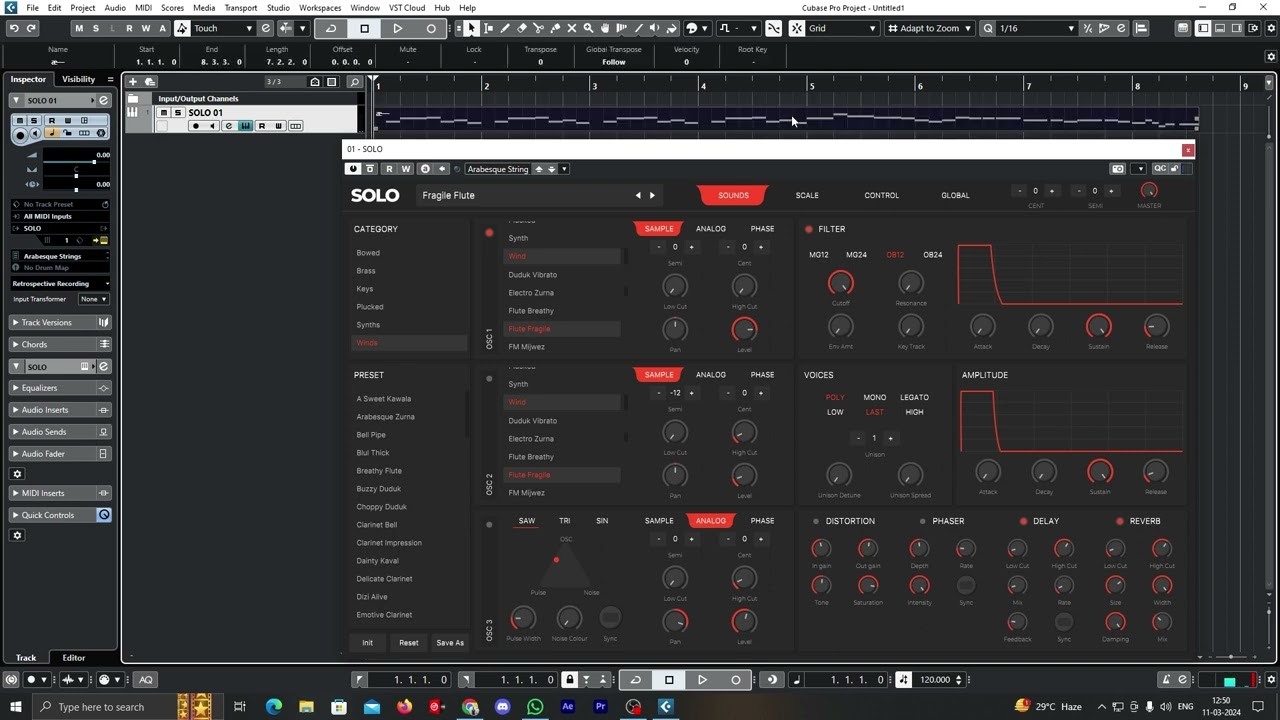This screenshot has height=720, width=1280.
Task: Select the Object Selection arrow tool
Action: 471,28
